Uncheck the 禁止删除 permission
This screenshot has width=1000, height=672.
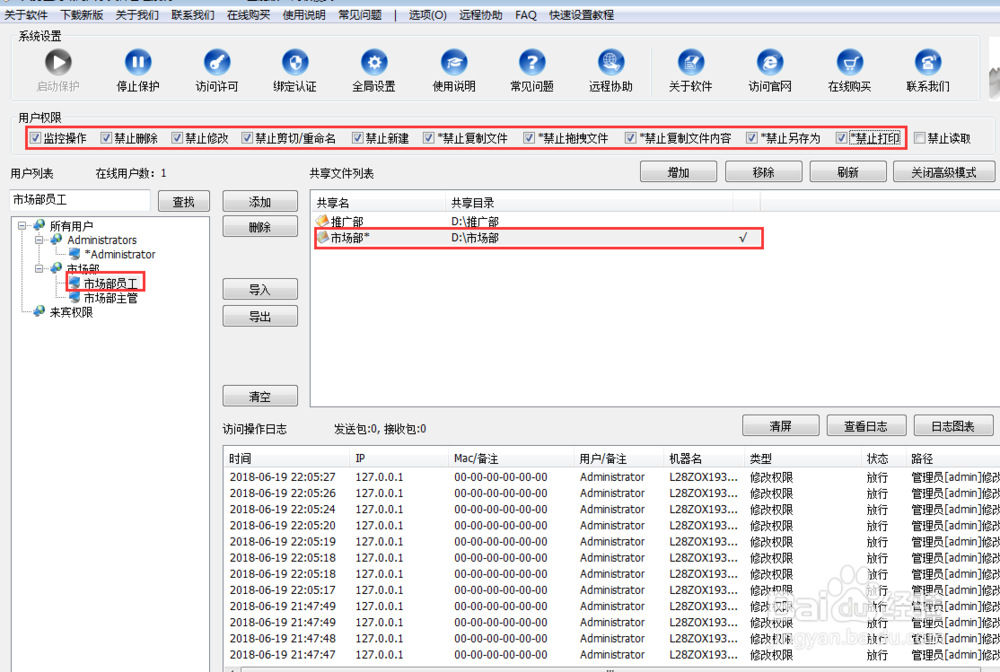click(x=105, y=138)
